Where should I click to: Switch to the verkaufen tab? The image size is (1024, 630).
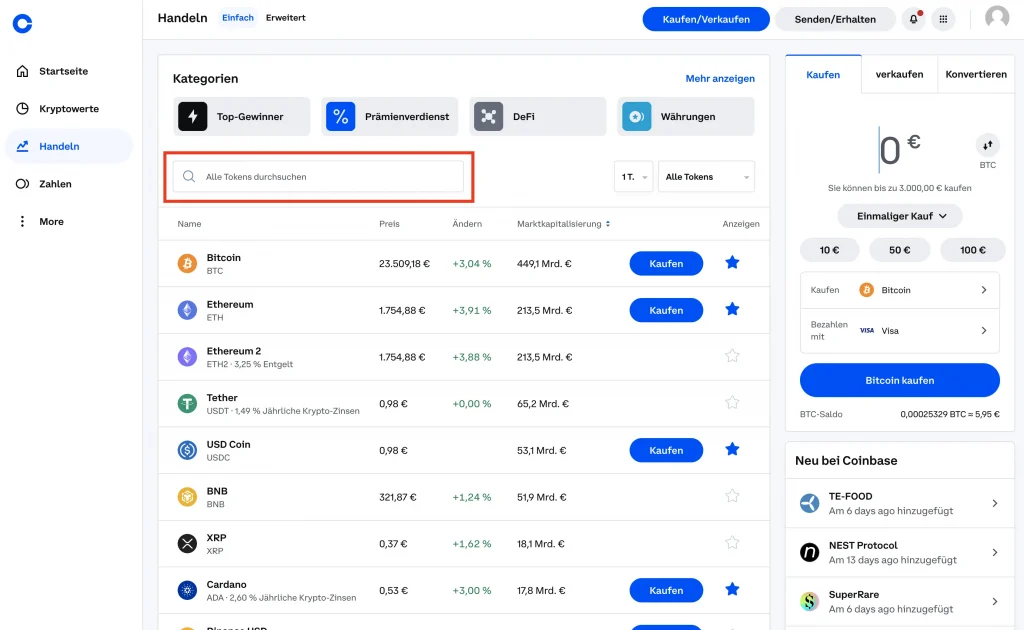click(x=899, y=74)
